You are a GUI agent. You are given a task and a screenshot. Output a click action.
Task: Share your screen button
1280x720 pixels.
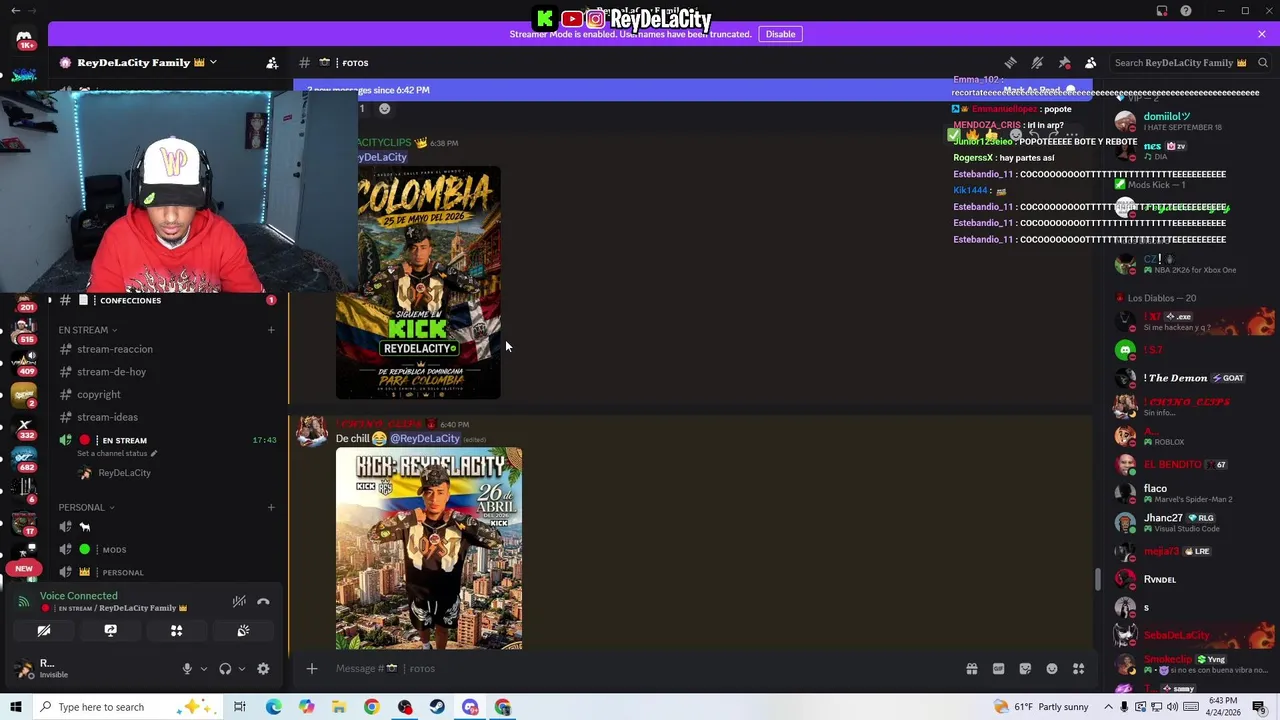pyautogui.click(x=110, y=631)
